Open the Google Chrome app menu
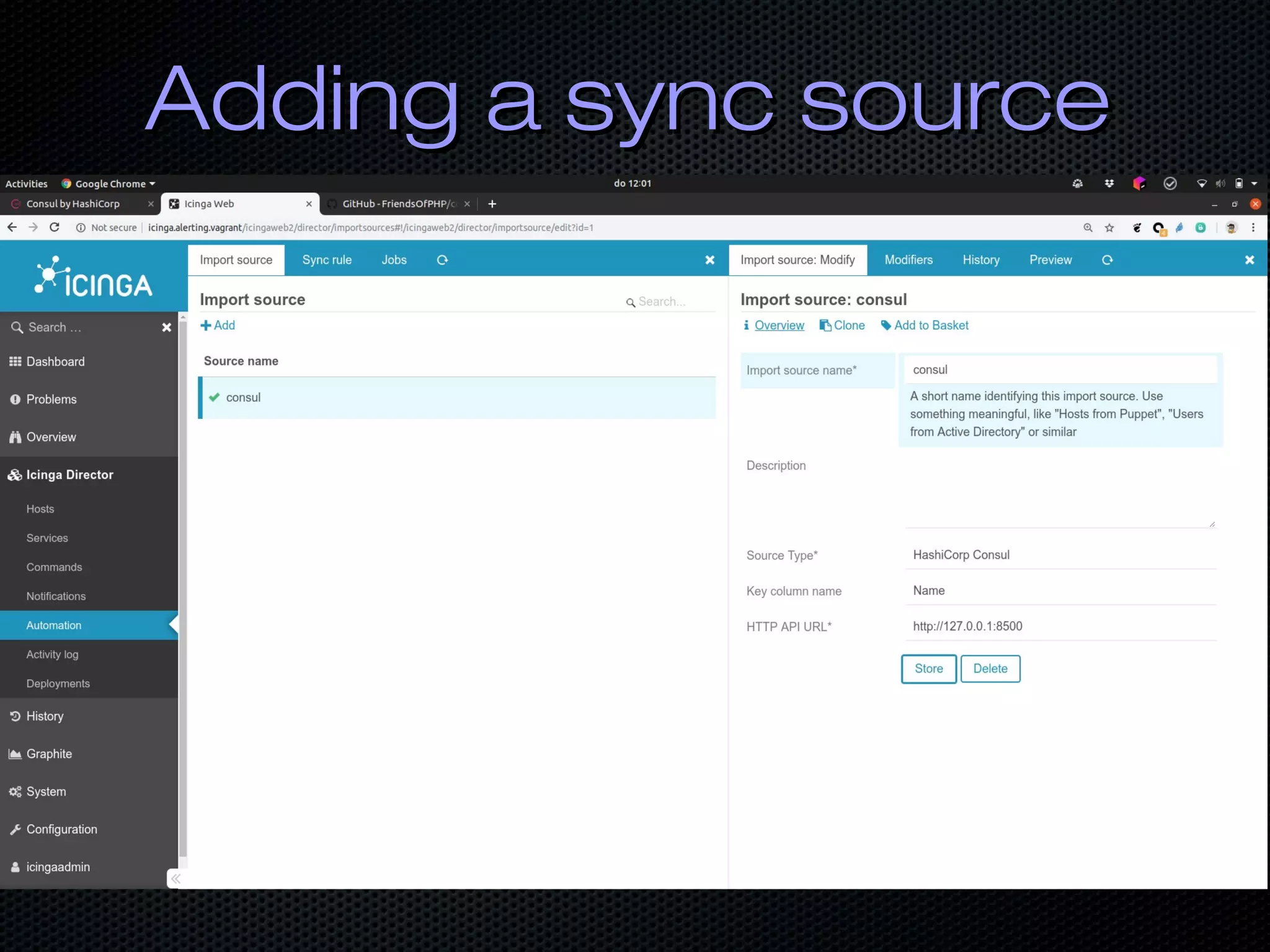1270x952 pixels. click(109, 183)
